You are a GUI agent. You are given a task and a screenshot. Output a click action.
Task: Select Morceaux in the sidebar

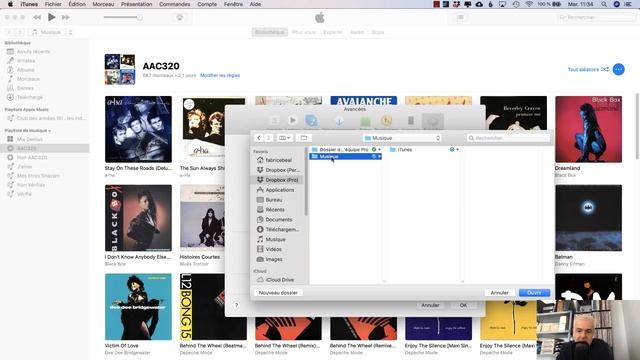(x=28, y=79)
